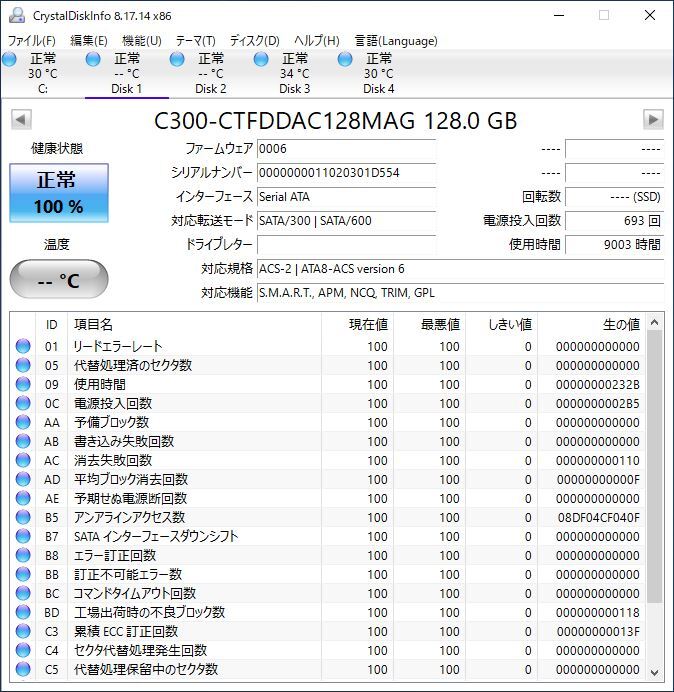Click the blue status icon for attribute 05
This screenshot has height=692, width=674.
pyautogui.click(x=23, y=365)
